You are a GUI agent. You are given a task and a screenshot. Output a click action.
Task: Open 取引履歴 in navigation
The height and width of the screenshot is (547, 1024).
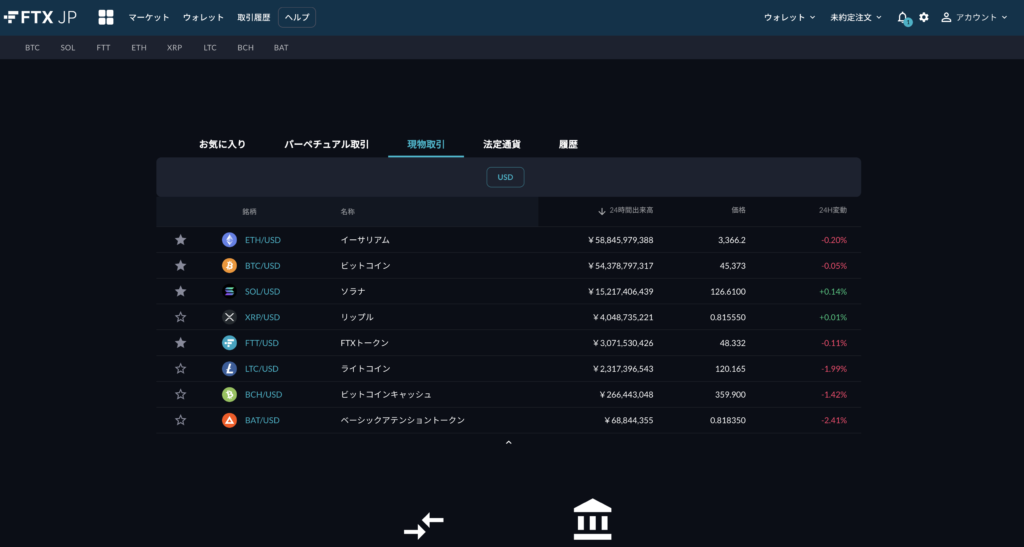(253, 18)
